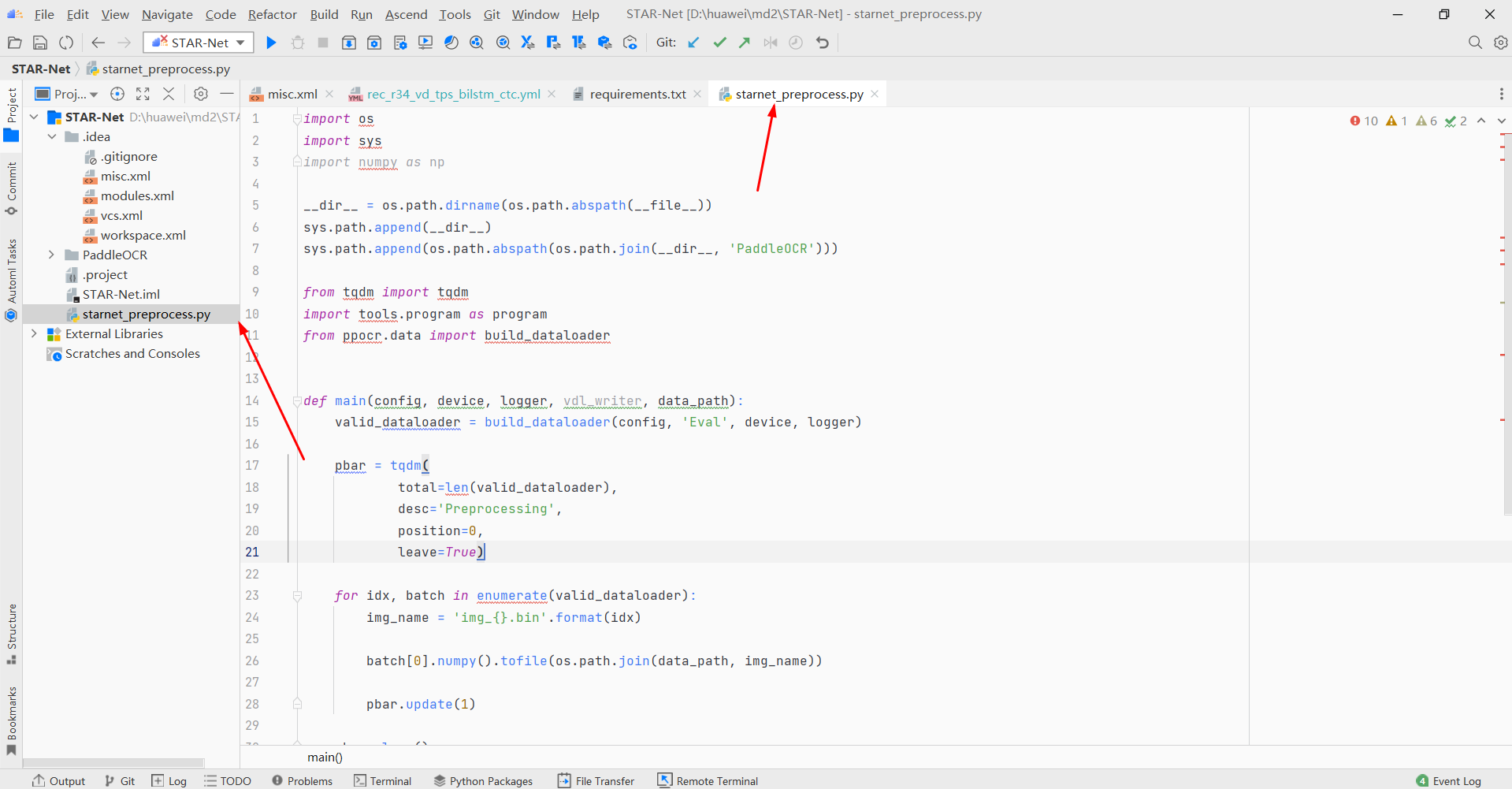Navigate back with the left arrow
Image resolution: width=1512 pixels, height=789 pixels.
pos(98,43)
